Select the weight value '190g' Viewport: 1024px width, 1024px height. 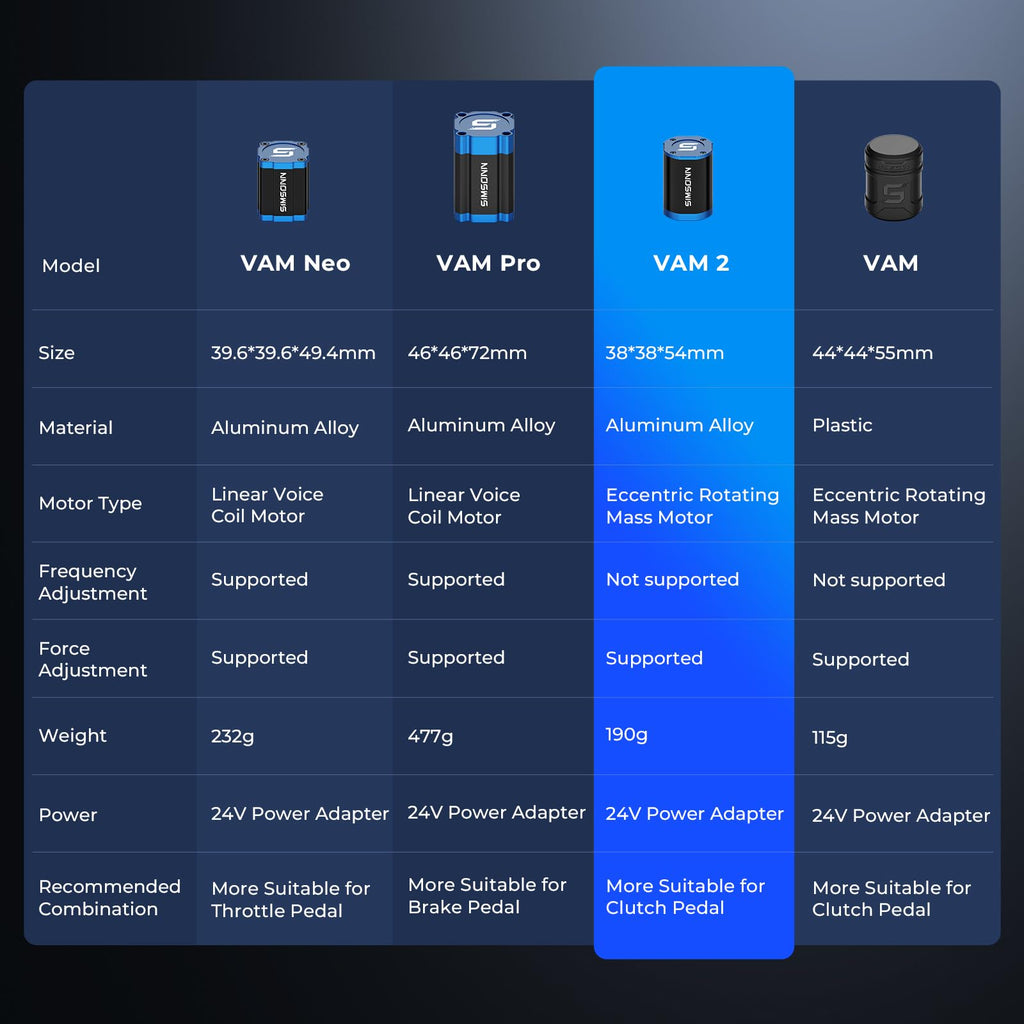click(x=626, y=735)
